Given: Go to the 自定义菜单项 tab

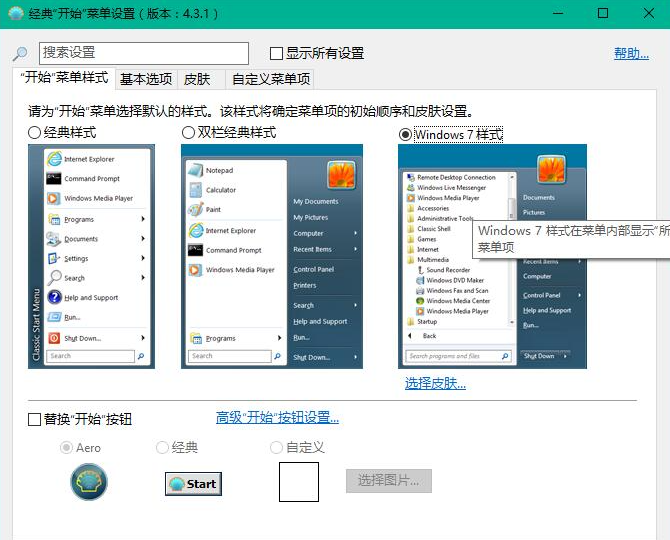Looking at the screenshot, I should 271,79.
